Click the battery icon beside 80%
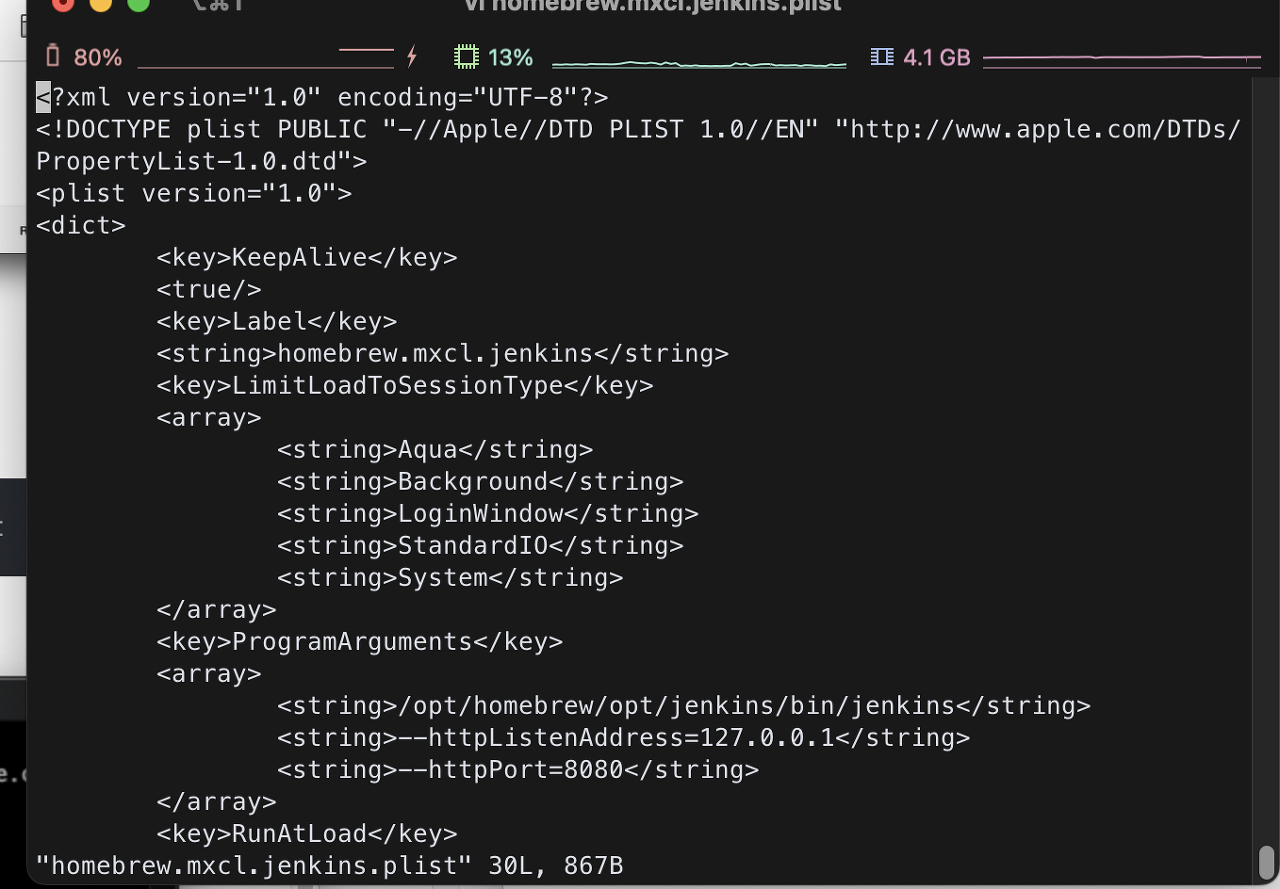Viewport: 1280px width, 889px height. (x=53, y=57)
